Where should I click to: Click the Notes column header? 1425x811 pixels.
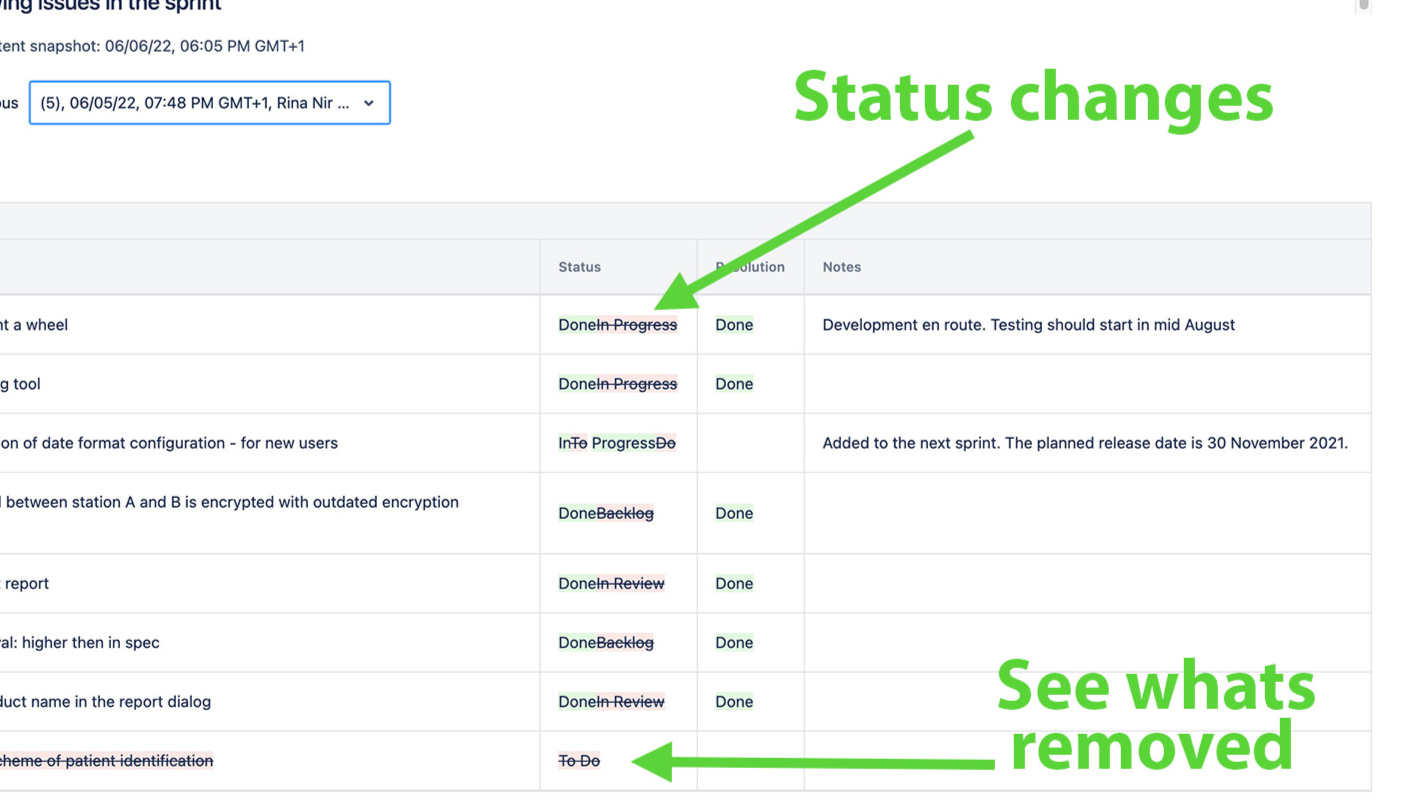(x=842, y=267)
